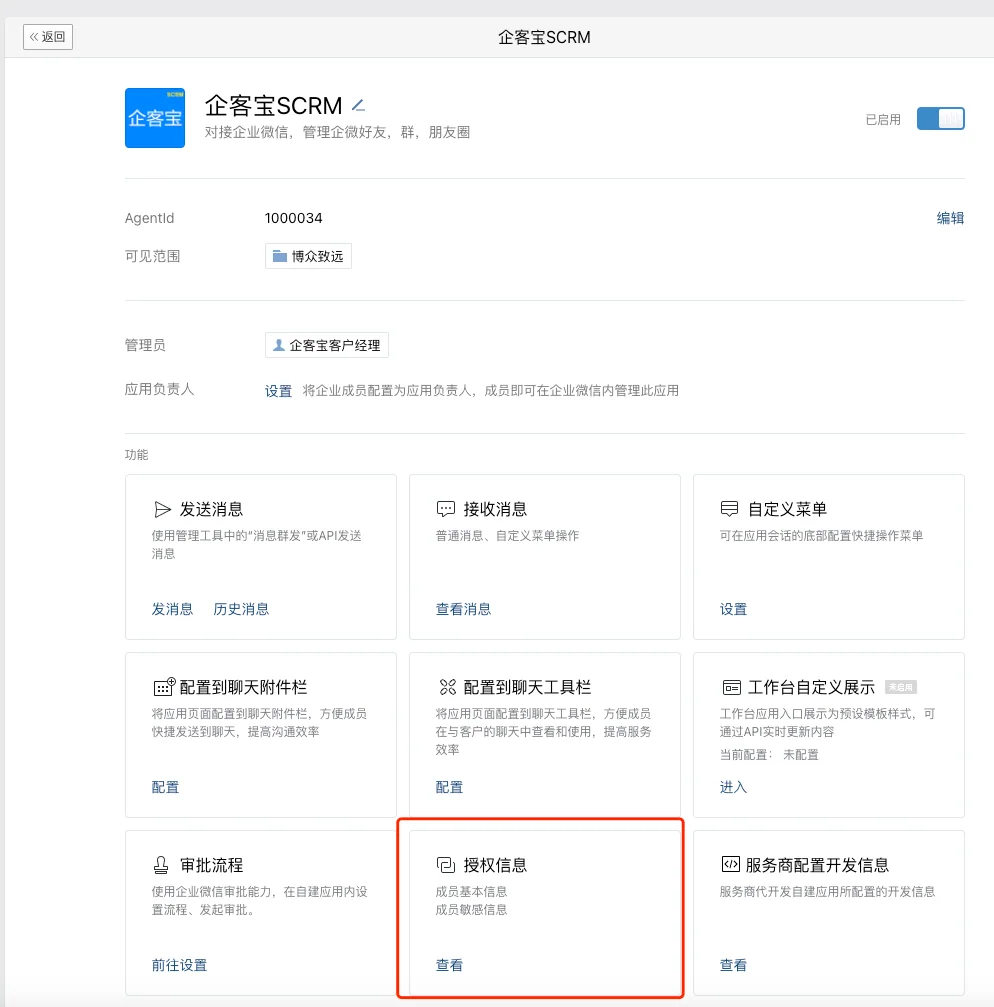The image size is (994, 1007).
Task: Click the 当前配置: 未配置 status text
Action: 769,755
